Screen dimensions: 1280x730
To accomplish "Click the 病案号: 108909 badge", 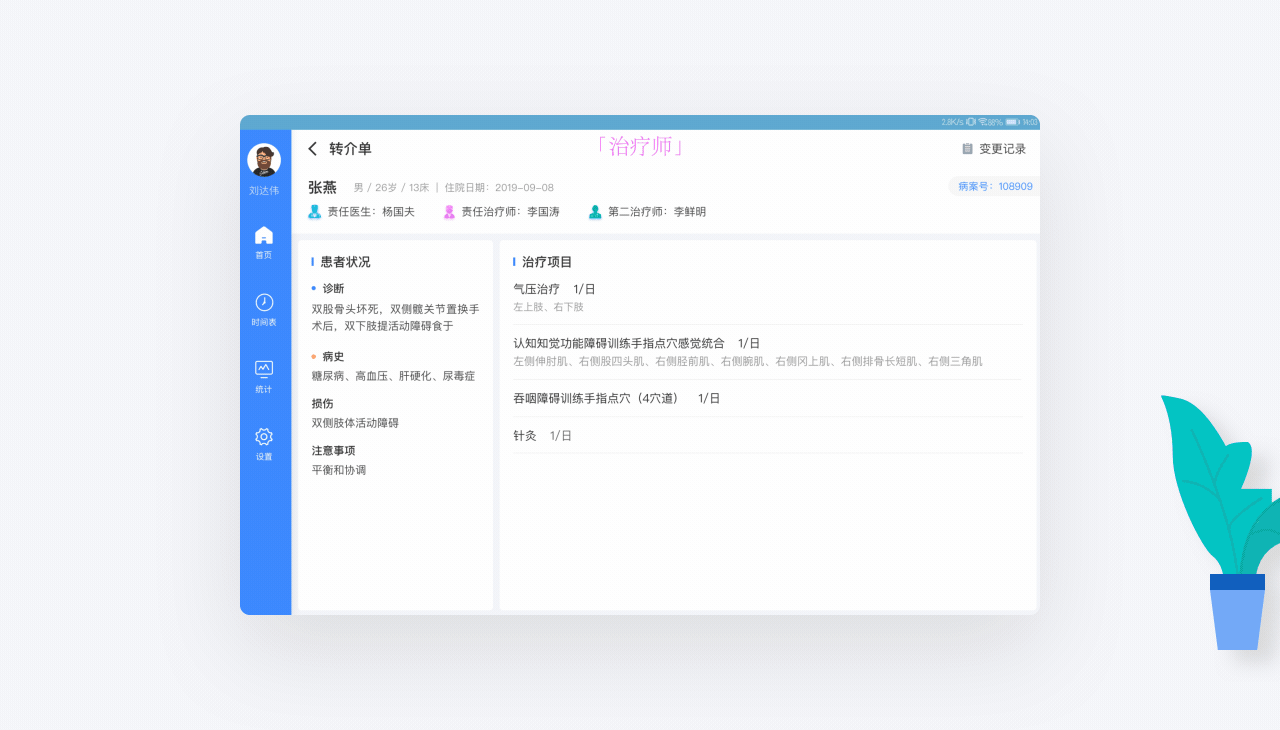I will point(994,186).
